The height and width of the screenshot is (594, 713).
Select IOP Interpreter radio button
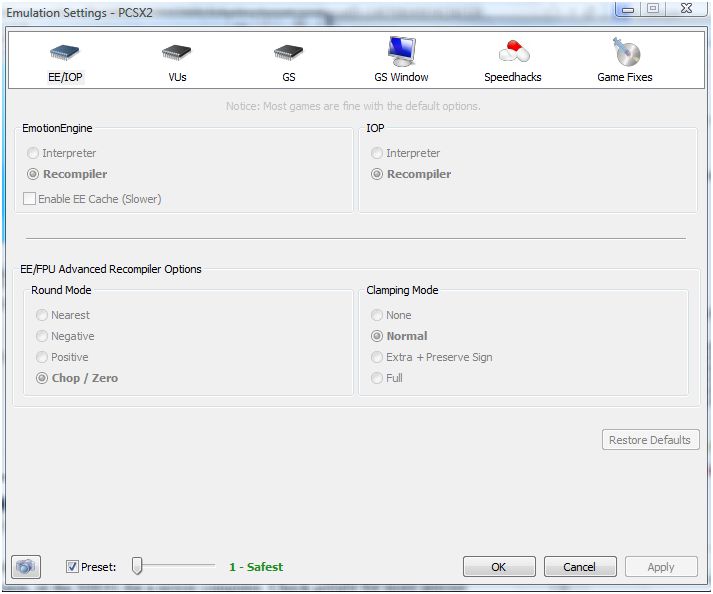[x=377, y=153]
